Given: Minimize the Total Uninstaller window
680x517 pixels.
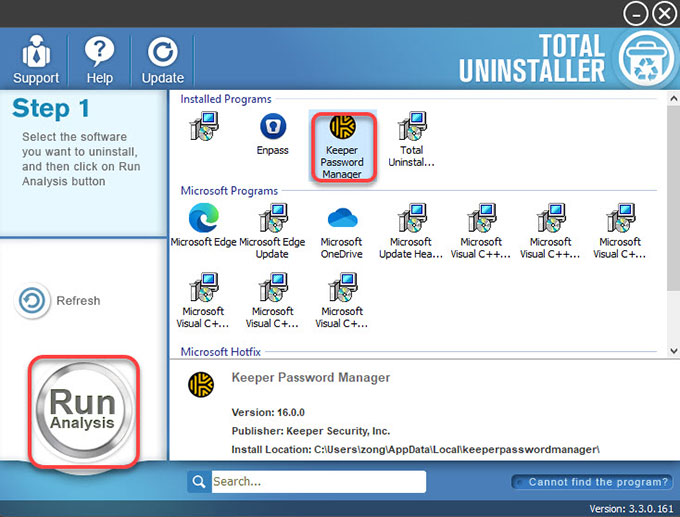Looking at the screenshot, I should pos(635,13).
